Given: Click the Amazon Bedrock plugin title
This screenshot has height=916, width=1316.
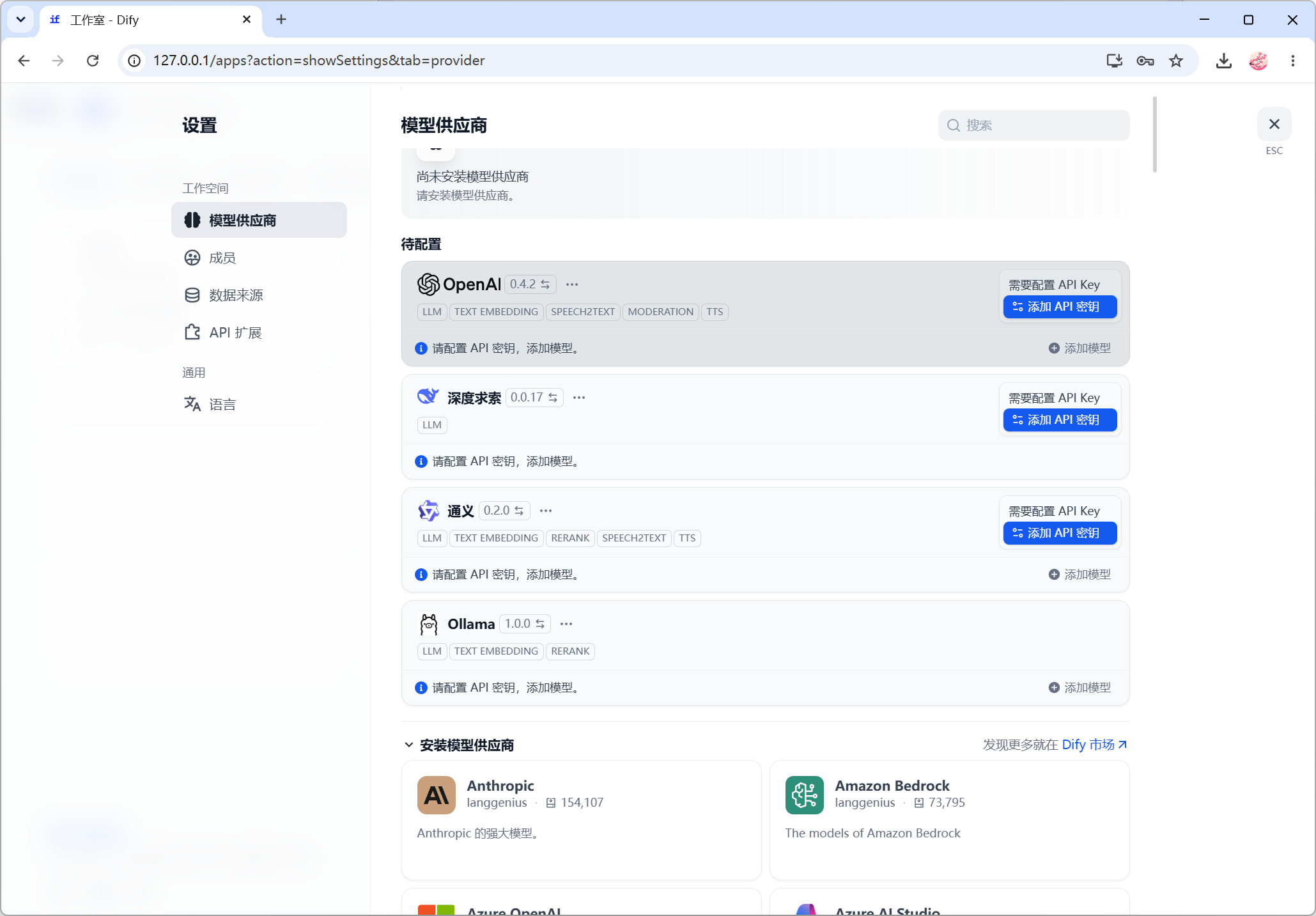Looking at the screenshot, I should tap(892, 786).
